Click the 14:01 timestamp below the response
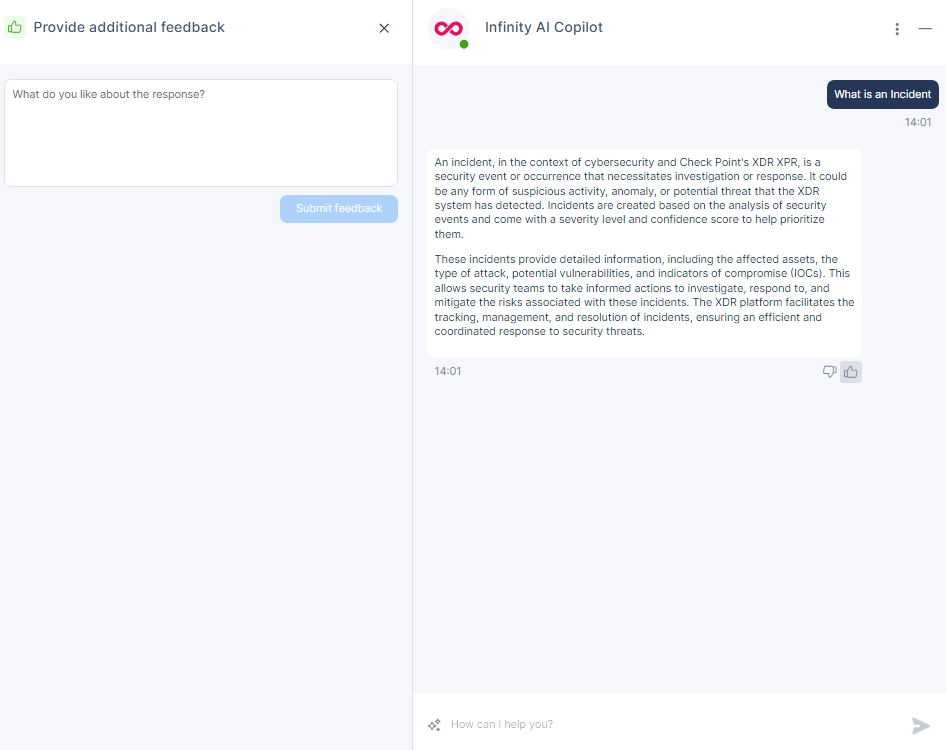 [448, 371]
